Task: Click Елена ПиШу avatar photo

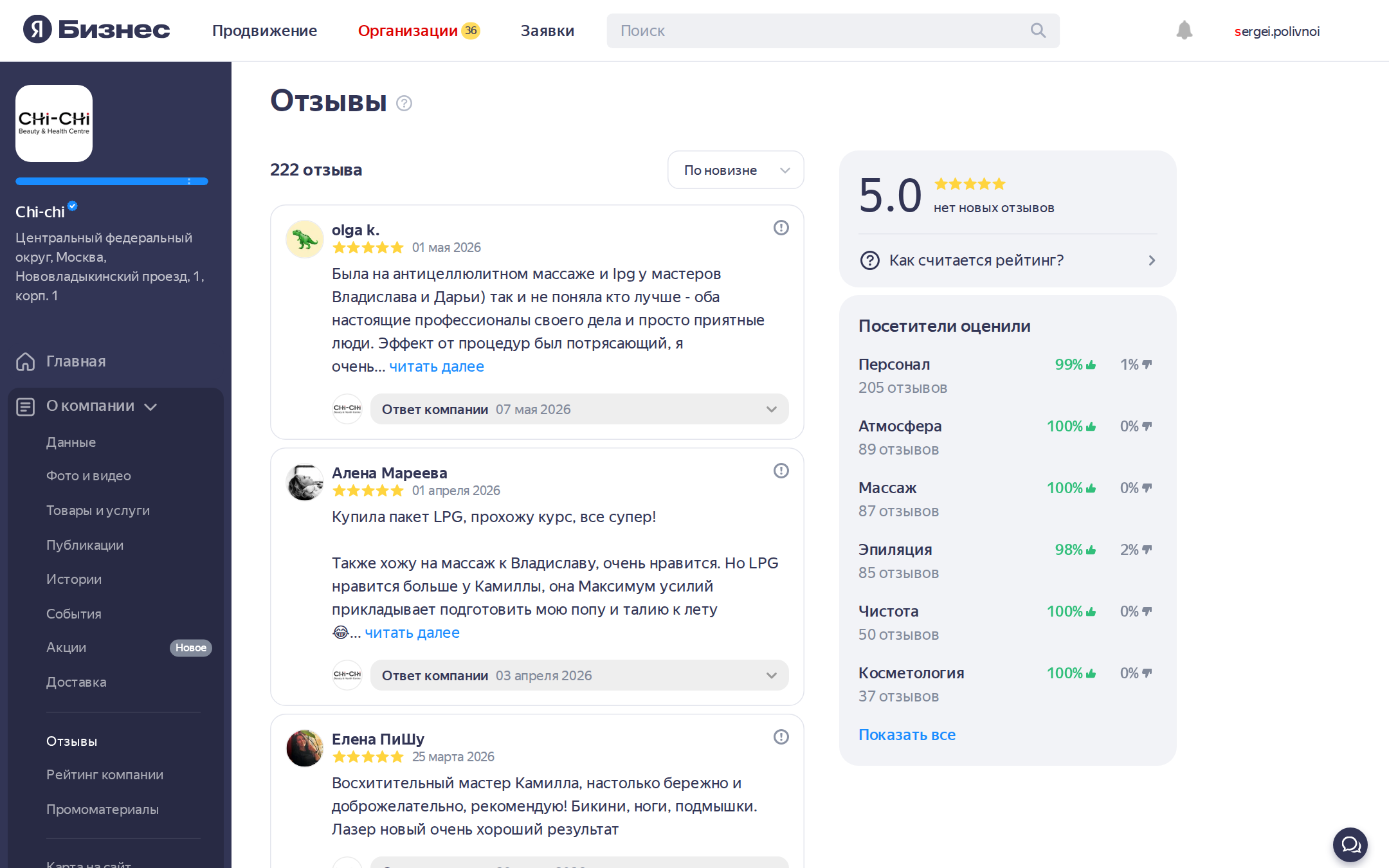Action: (305, 748)
